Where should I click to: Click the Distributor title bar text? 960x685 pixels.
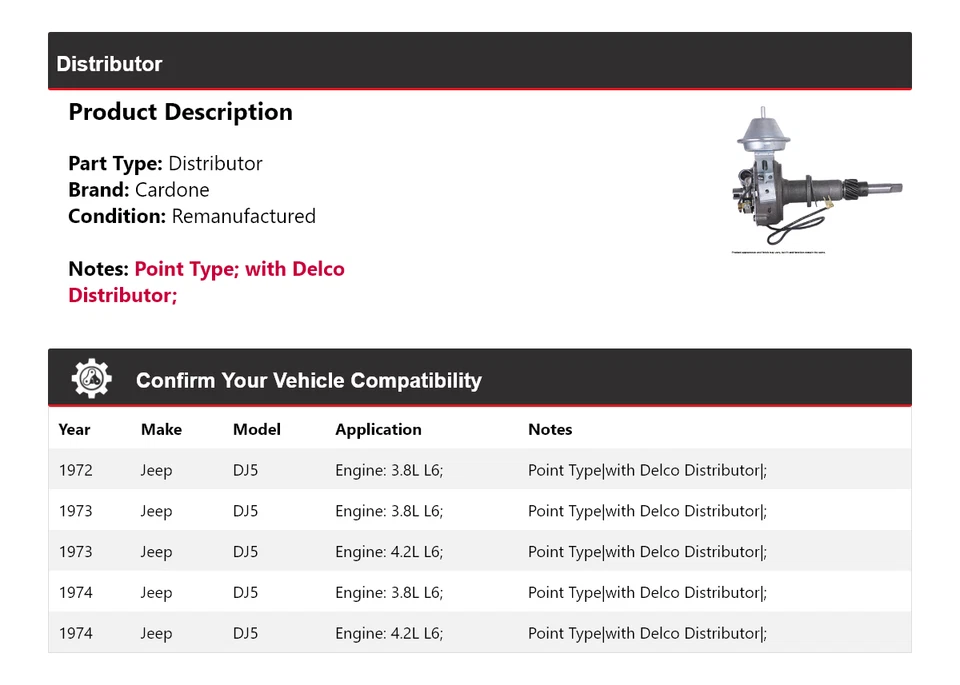[x=109, y=64]
